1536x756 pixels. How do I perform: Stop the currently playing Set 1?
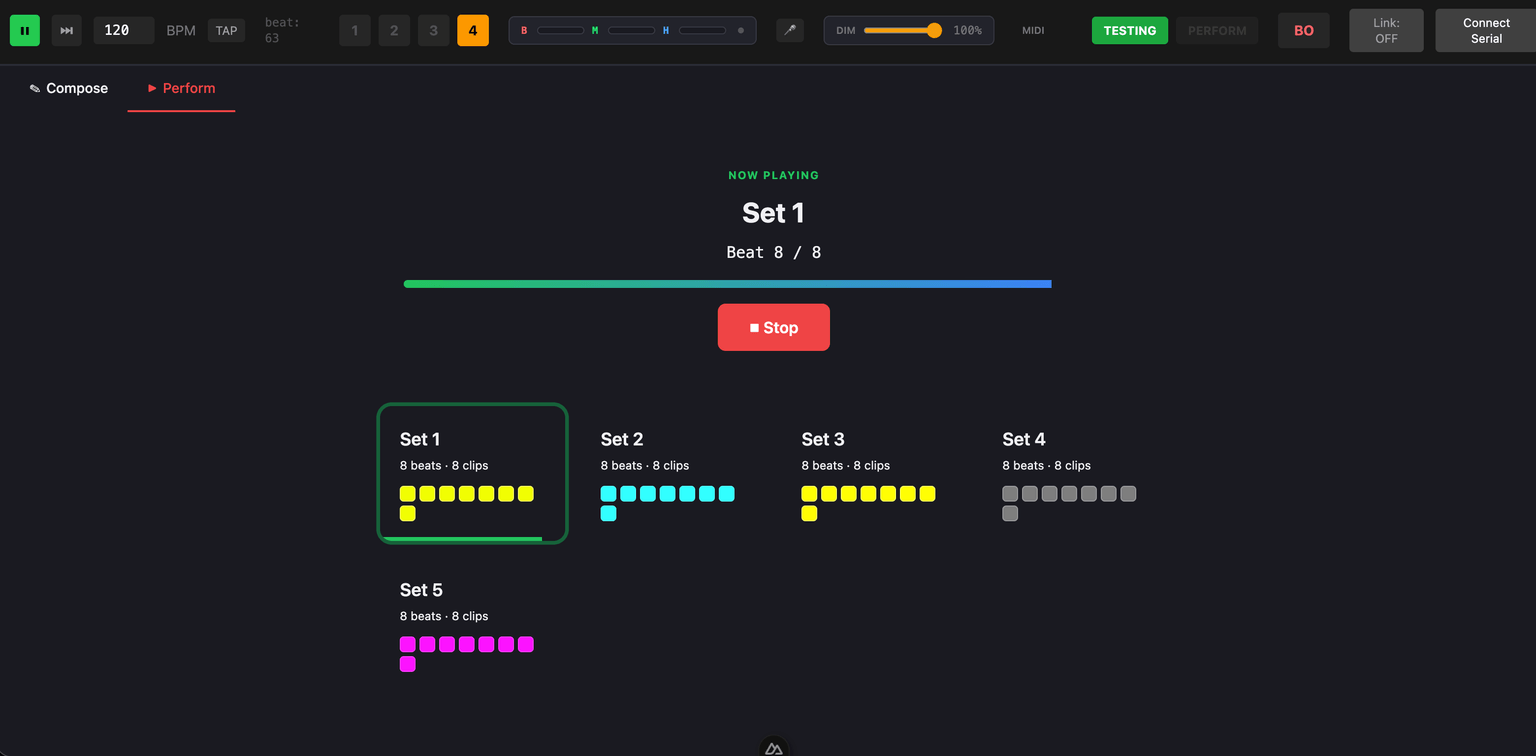[x=773, y=327]
